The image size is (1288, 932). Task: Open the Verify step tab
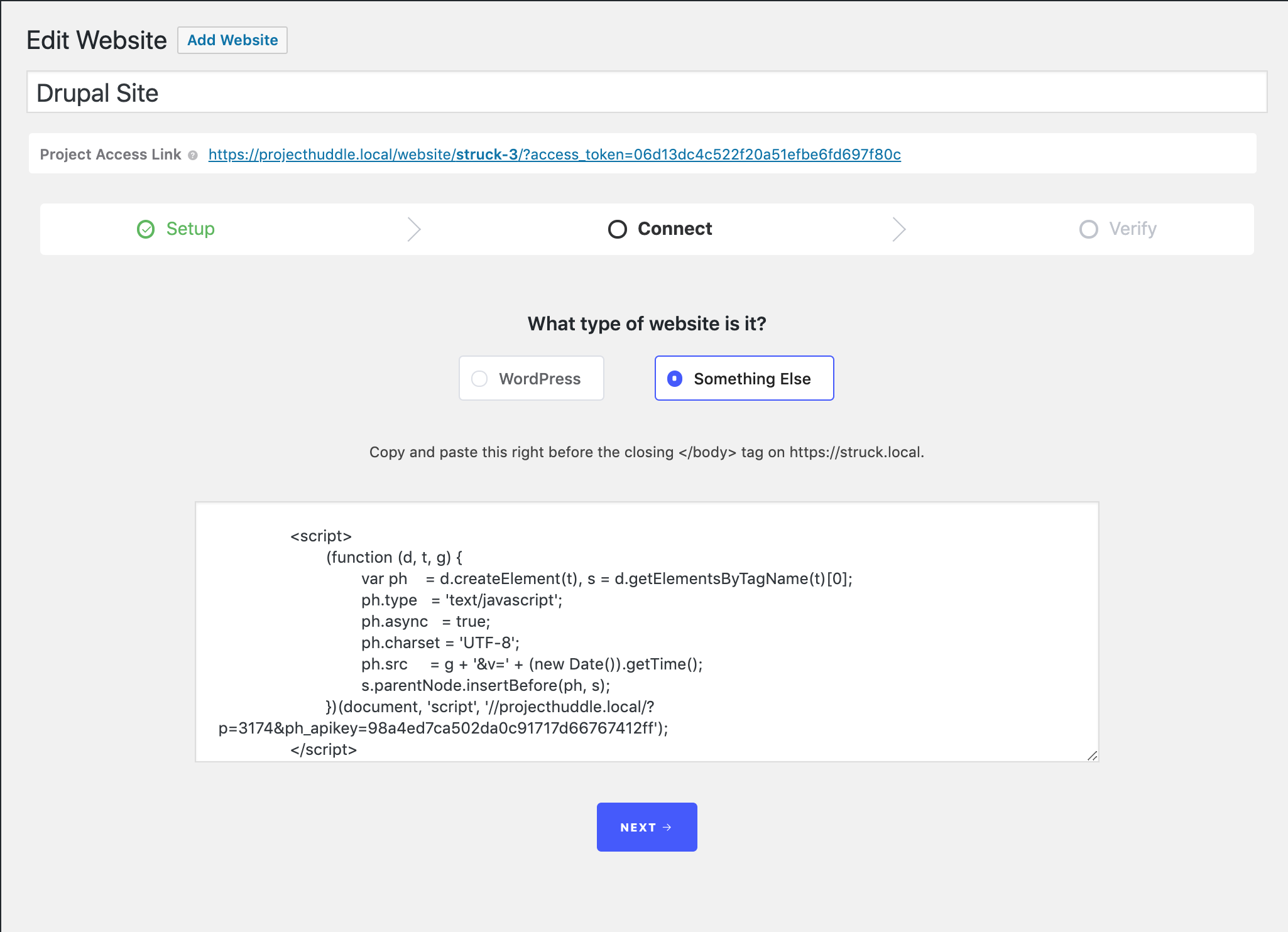pyautogui.click(x=1132, y=229)
